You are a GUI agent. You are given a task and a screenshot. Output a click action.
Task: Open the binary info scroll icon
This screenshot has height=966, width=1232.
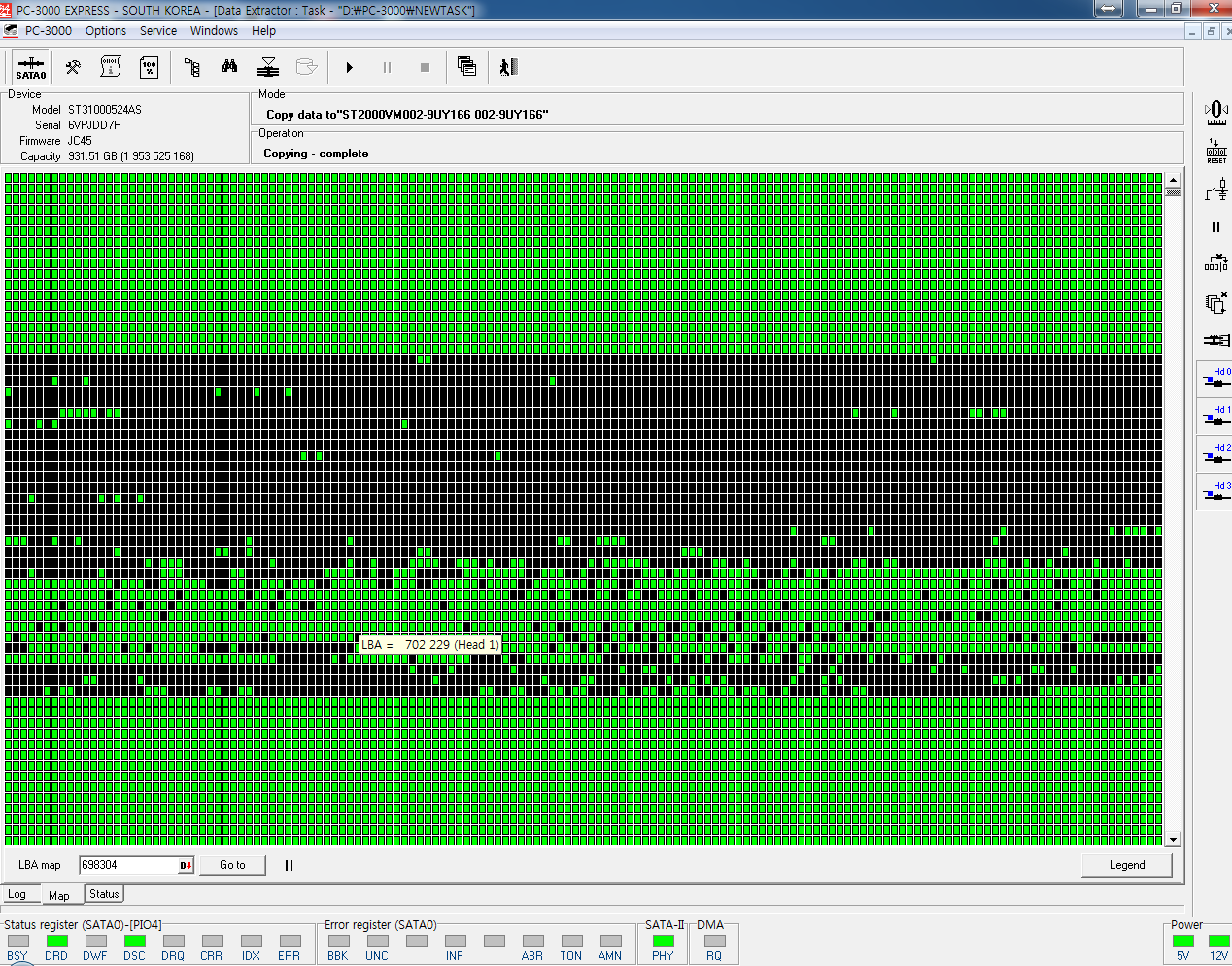click(111, 67)
